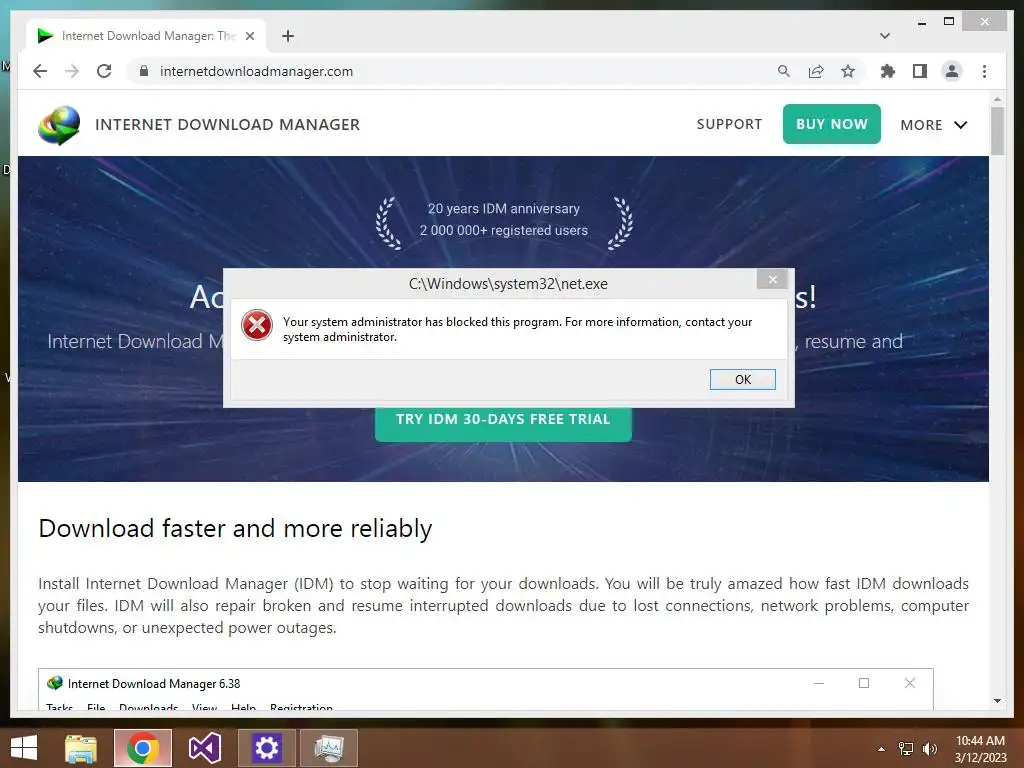Open the Windows Start menu

tap(24, 748)
